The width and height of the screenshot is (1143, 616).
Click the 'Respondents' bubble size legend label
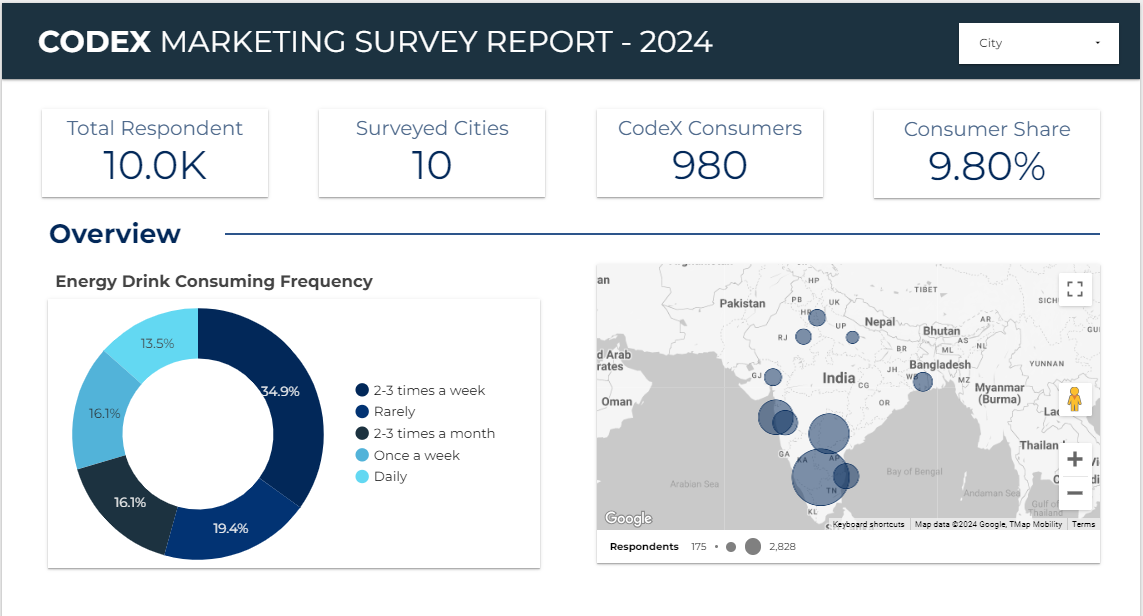click(x=644, y=547)
